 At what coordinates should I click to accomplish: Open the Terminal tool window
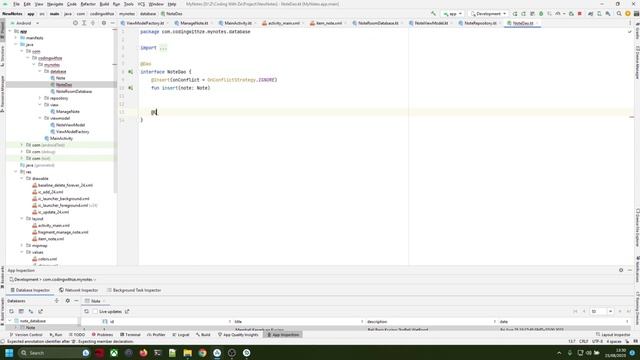[130, 335]
